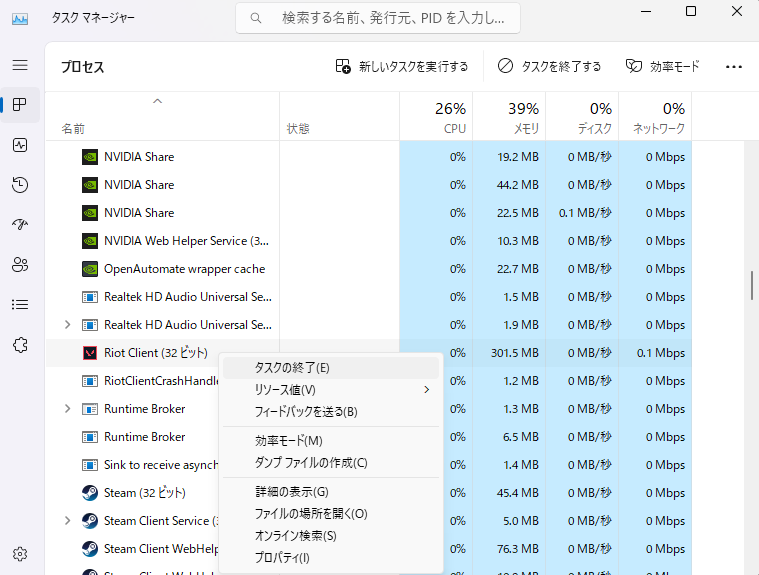Click the three-dot more options button
759x575 pixels.
click(x=734, y=67)
